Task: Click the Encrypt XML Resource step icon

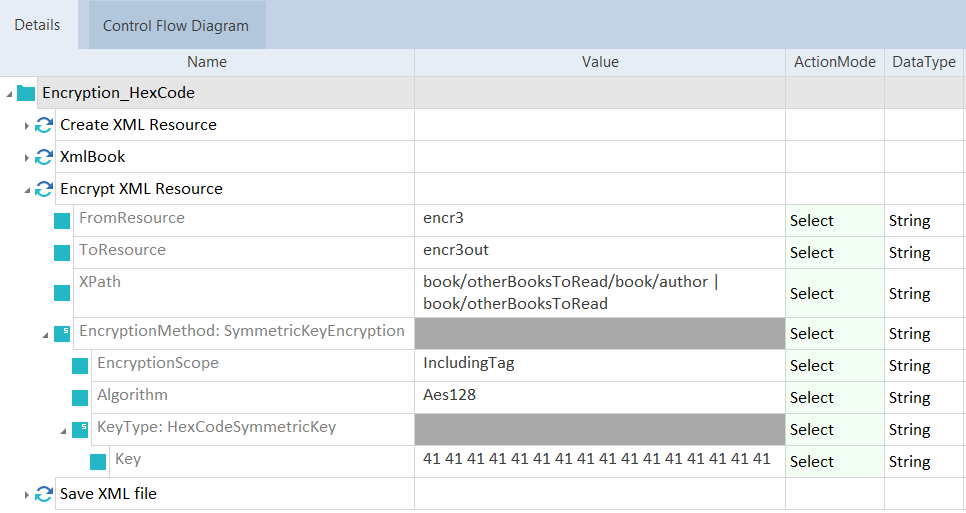Action: [44, 189]
